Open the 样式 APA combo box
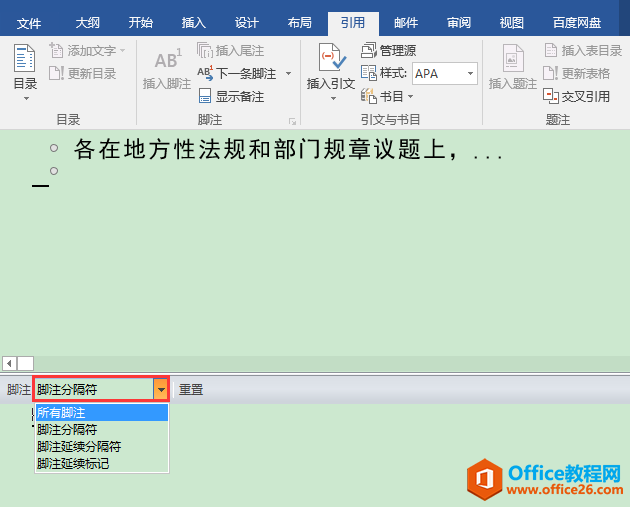The width and height of the screenshot is (630, 507). 444,74
